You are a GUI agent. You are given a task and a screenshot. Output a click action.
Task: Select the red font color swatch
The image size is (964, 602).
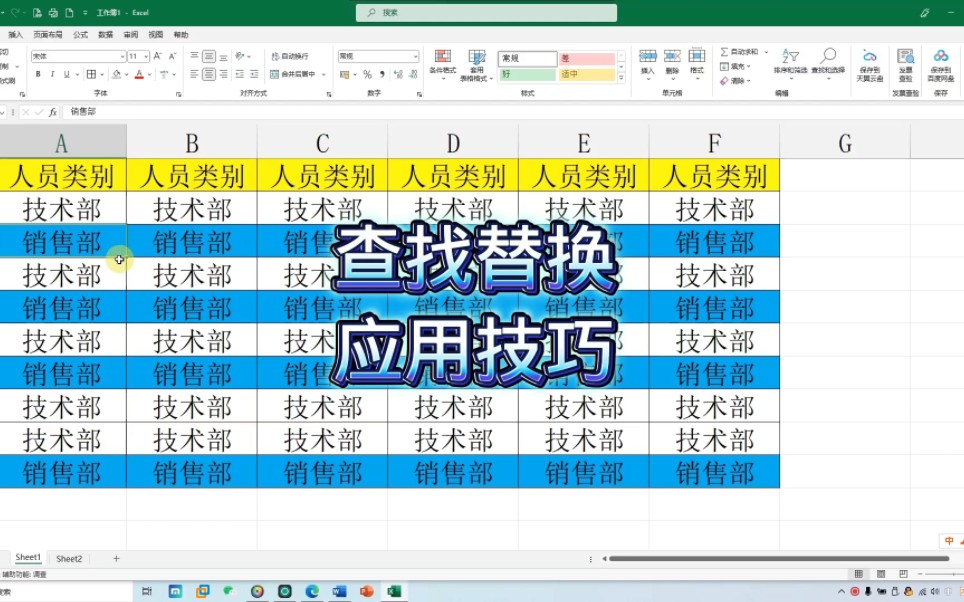coord(138,78)
